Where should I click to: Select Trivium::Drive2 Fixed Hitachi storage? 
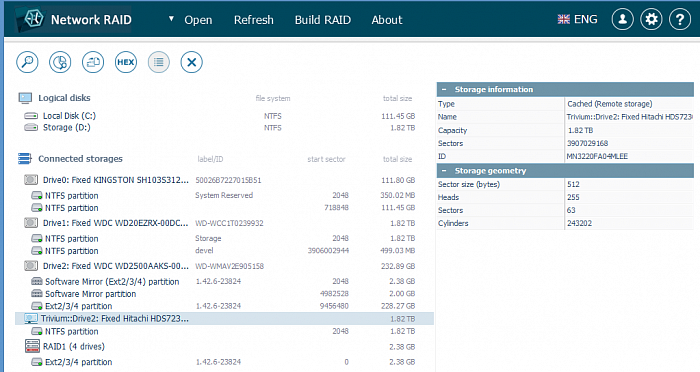[224, 318]
